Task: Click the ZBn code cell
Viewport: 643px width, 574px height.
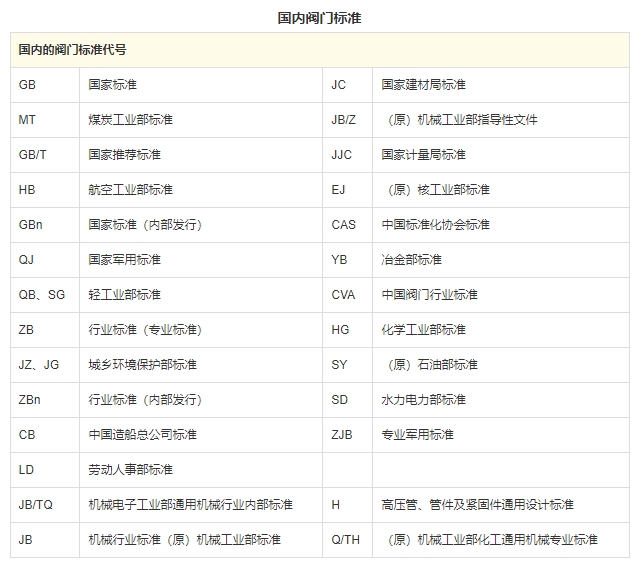Action: pos(45,400)
